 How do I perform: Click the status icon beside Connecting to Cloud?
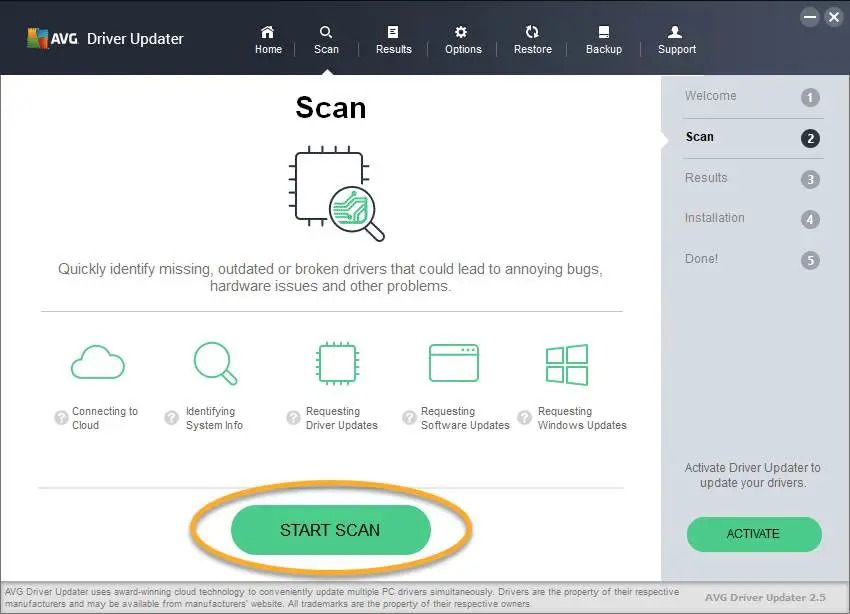click(x=61, y=418)
